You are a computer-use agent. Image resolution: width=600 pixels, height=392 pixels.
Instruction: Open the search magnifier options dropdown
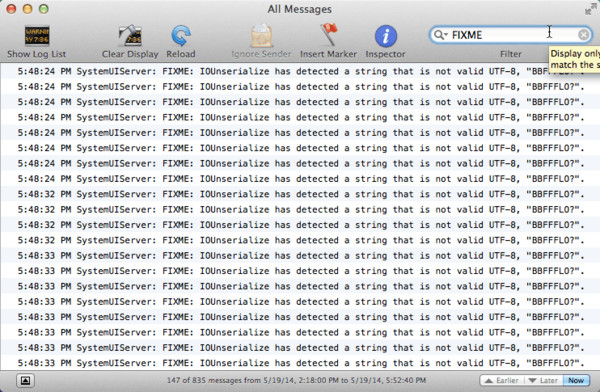pos(440,35)
